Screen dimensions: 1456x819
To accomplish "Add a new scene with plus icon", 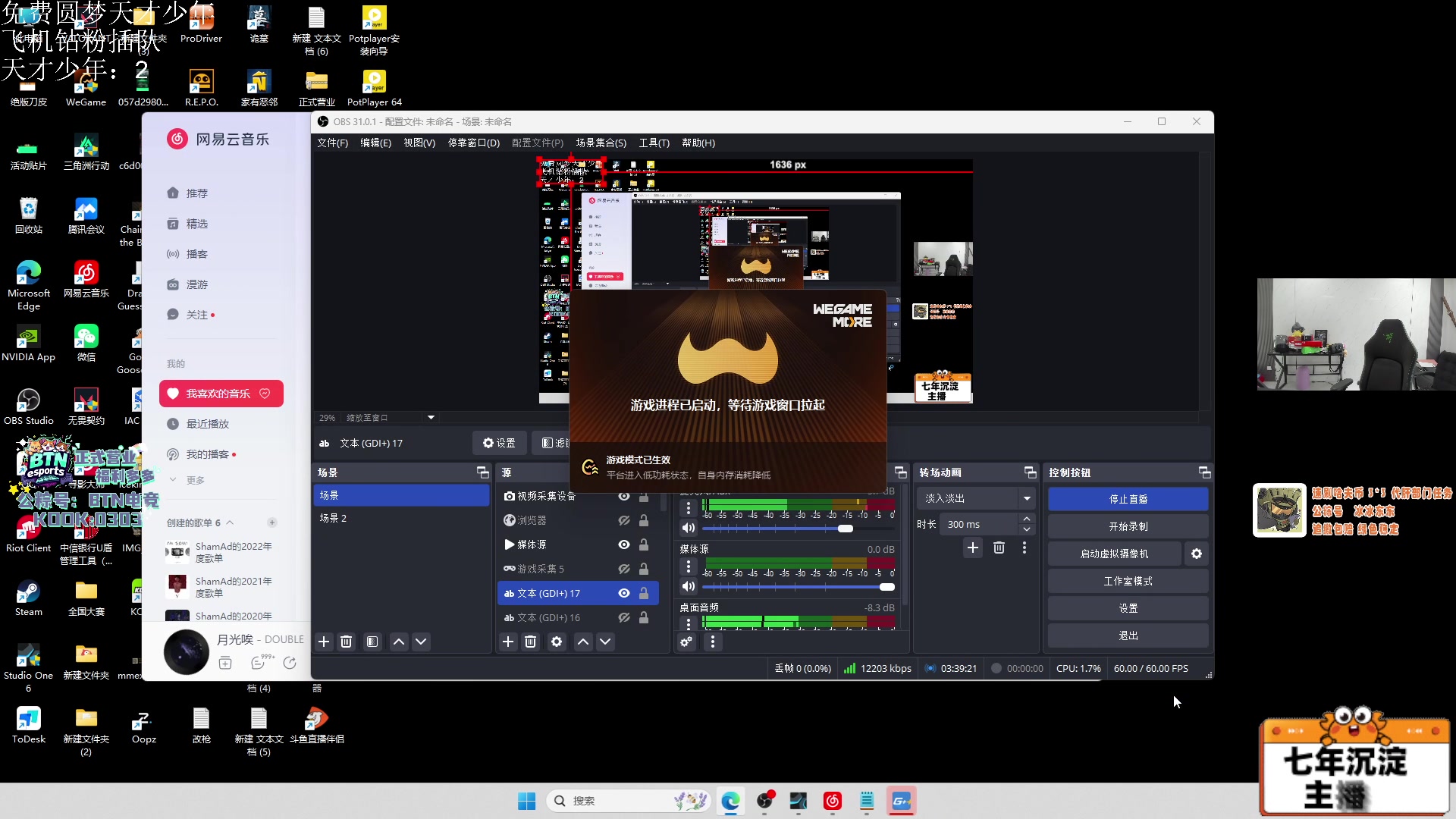I will (324, 642).
